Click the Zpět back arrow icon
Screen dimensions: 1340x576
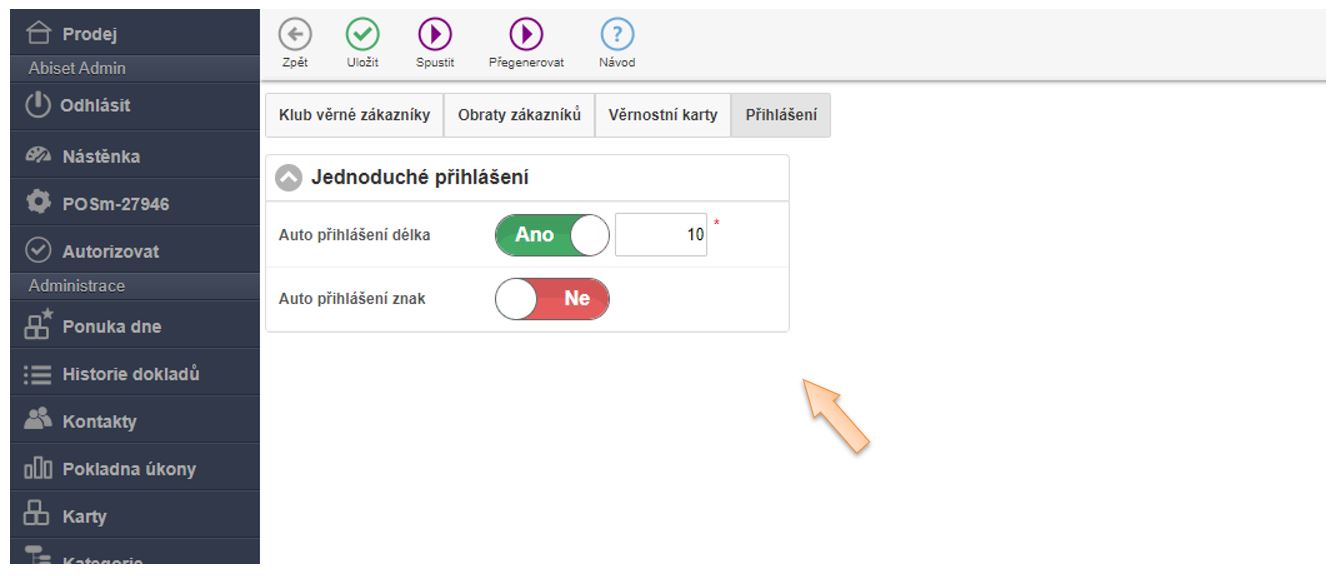click(x=293, y=35)
